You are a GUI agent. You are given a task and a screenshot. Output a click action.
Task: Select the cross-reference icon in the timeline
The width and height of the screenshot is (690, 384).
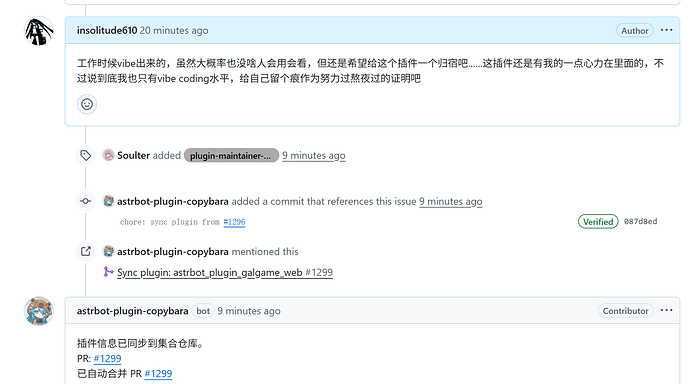coord(86,251)
